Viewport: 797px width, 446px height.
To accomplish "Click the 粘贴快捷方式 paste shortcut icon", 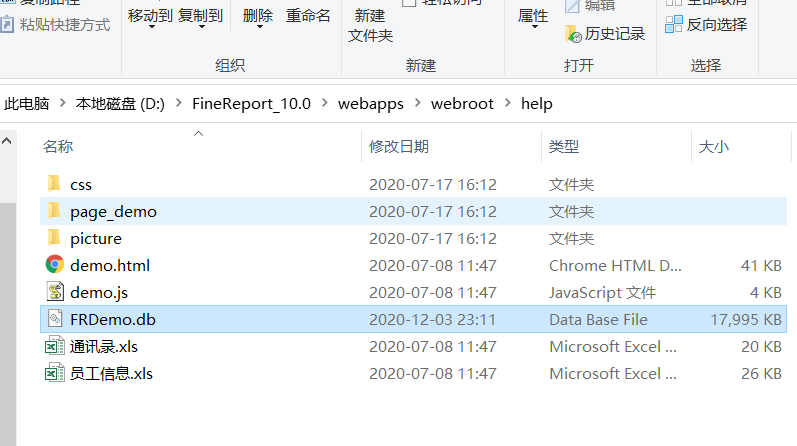I will pos(7,24).
